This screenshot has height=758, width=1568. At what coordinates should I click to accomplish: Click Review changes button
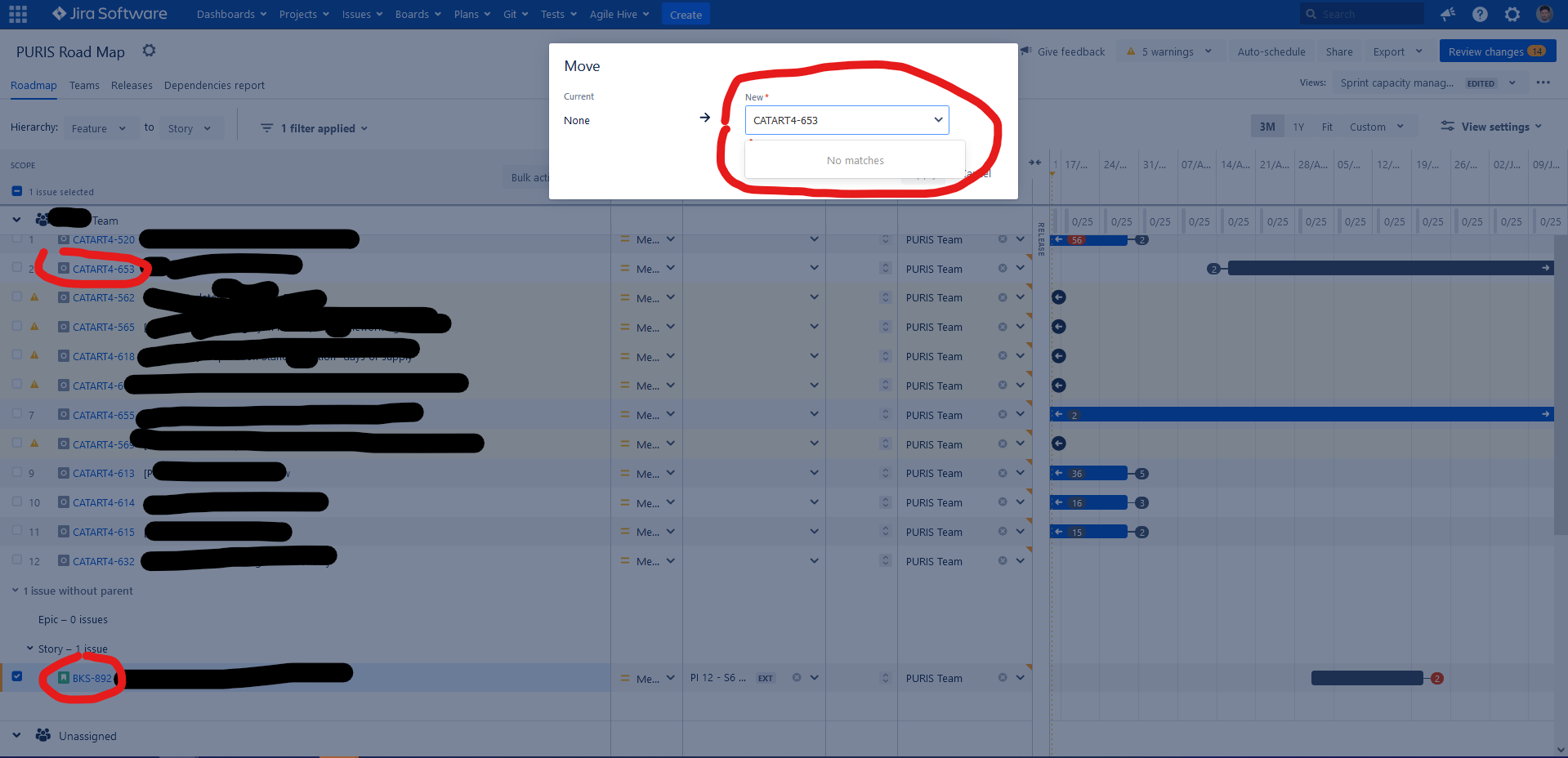(1497, 51)
